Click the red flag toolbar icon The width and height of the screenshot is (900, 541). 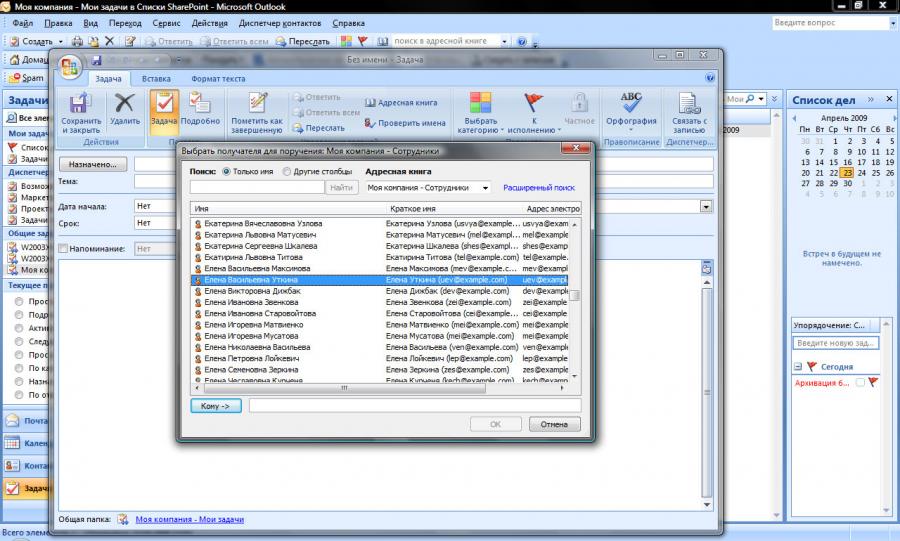(x=362, y=41)
